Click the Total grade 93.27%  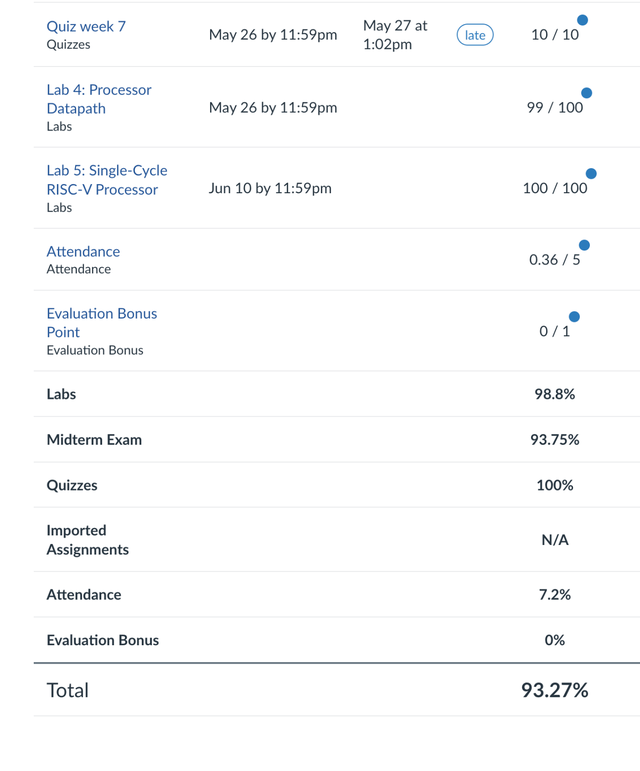coord(554,690)
